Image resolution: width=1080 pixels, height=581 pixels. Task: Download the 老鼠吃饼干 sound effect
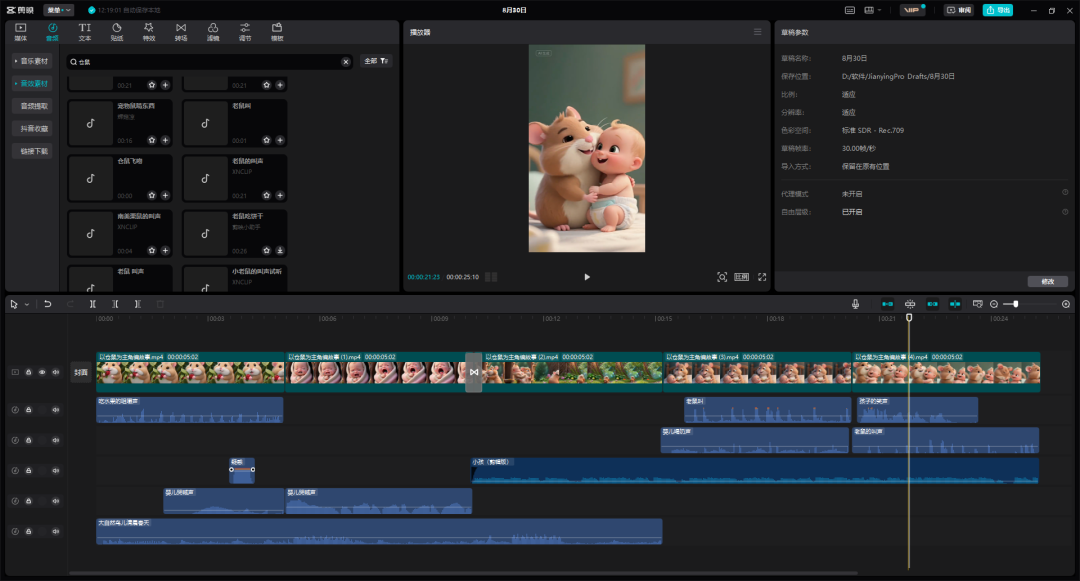(x=280, y=251)
